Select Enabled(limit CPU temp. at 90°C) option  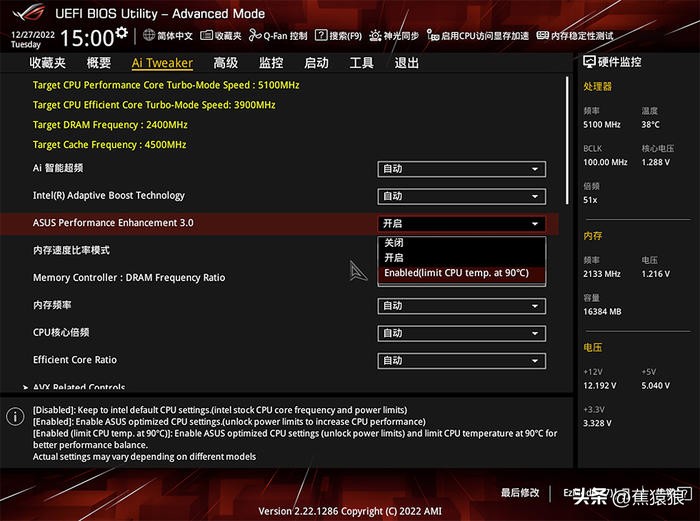462,273
